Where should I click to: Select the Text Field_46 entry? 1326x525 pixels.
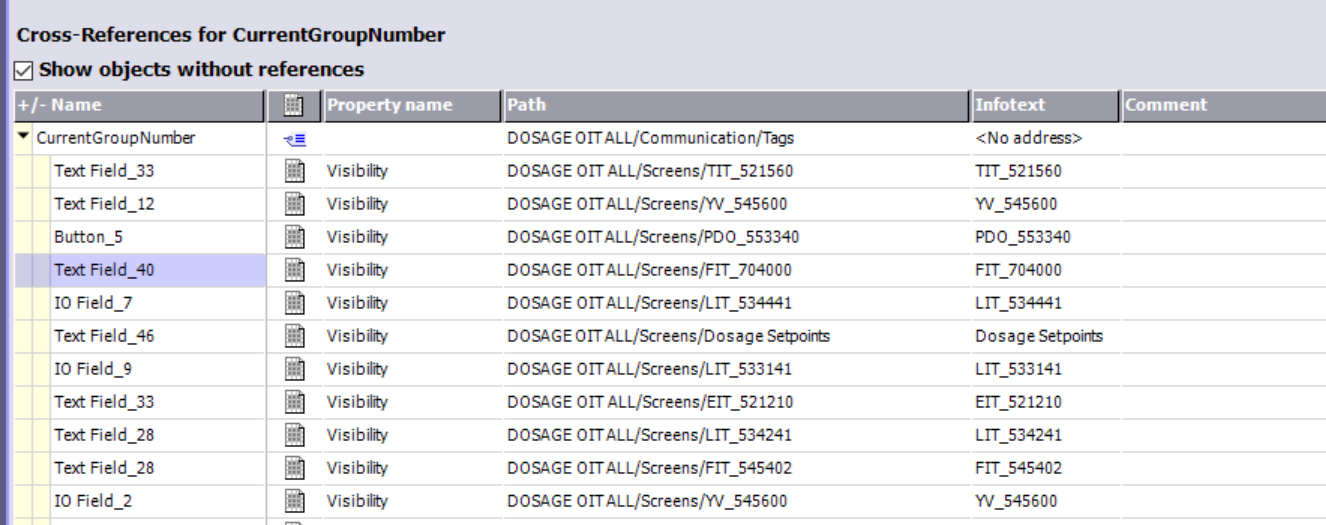pos(104,336)
